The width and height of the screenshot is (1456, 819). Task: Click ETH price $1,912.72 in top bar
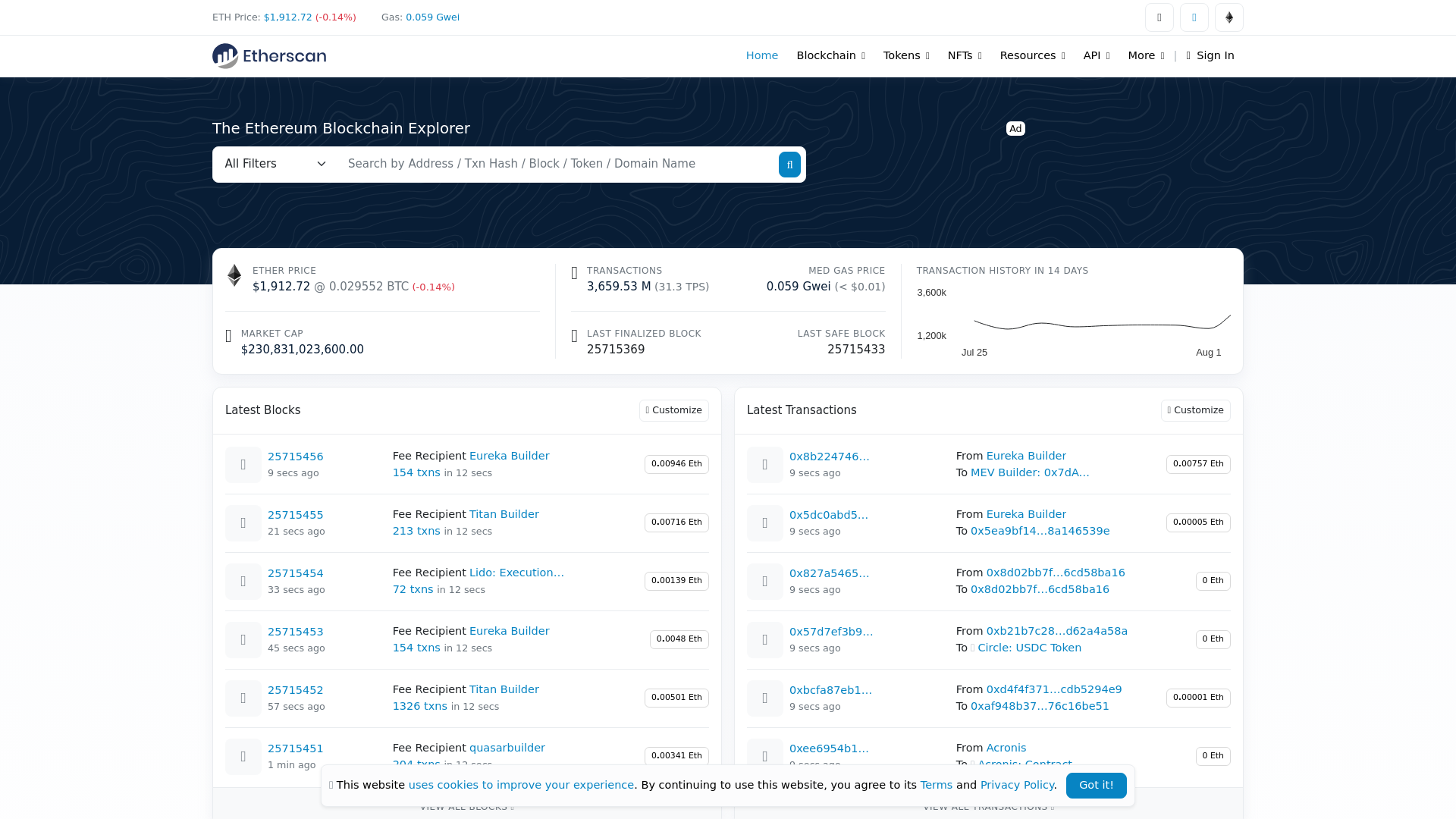(x=287, y=17)
